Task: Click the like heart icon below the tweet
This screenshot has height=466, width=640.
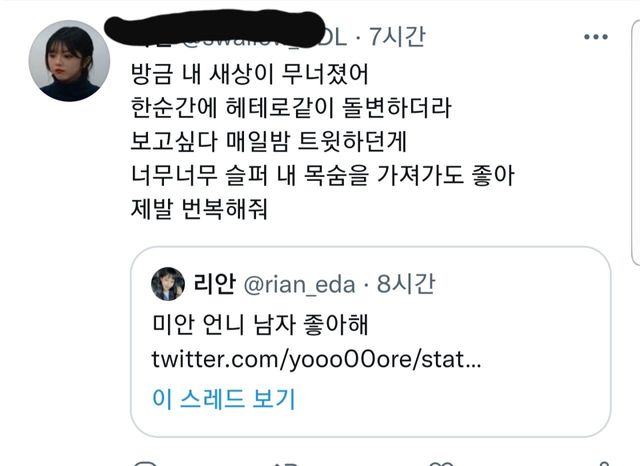Action: tap(442, 464)
